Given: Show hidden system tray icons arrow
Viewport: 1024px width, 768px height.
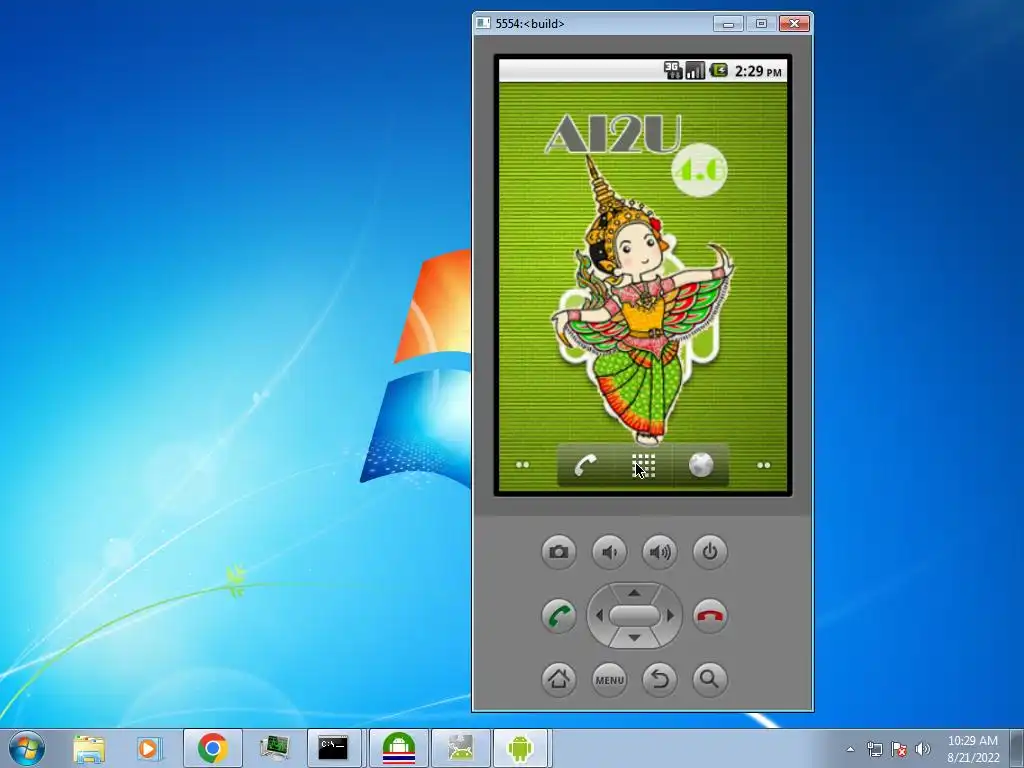Looking at the screenshot, I should (850, 749).
